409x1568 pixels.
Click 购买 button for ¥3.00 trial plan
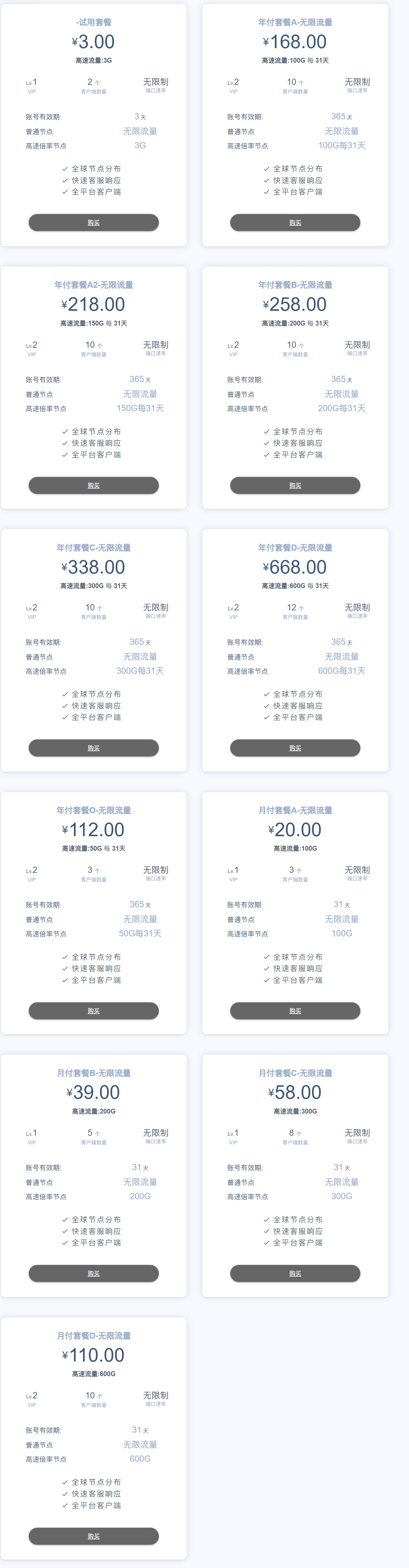pyautogui.click(x=93, y=222)
